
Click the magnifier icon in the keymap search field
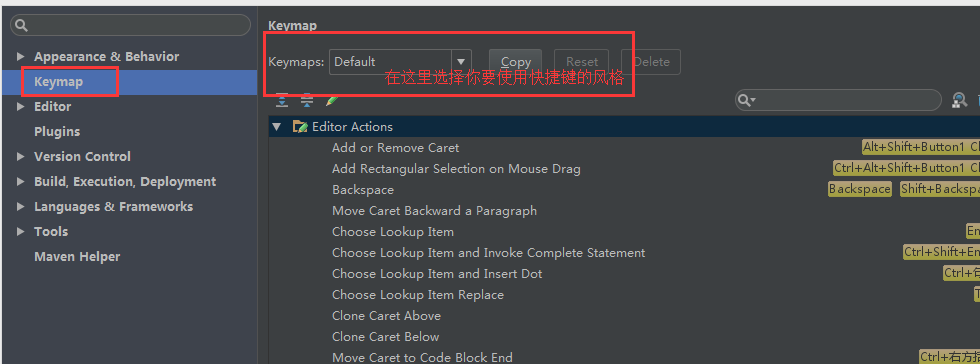746,100
